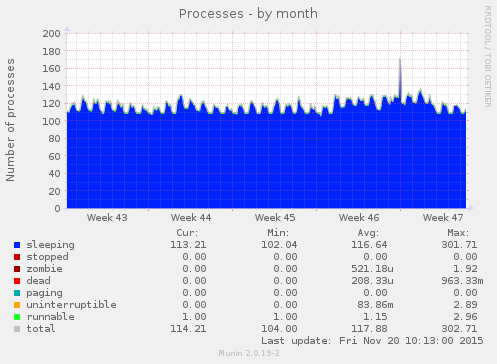
Task: Click uninterruptible average value 83.86m
Action: [x=375, y=305]
